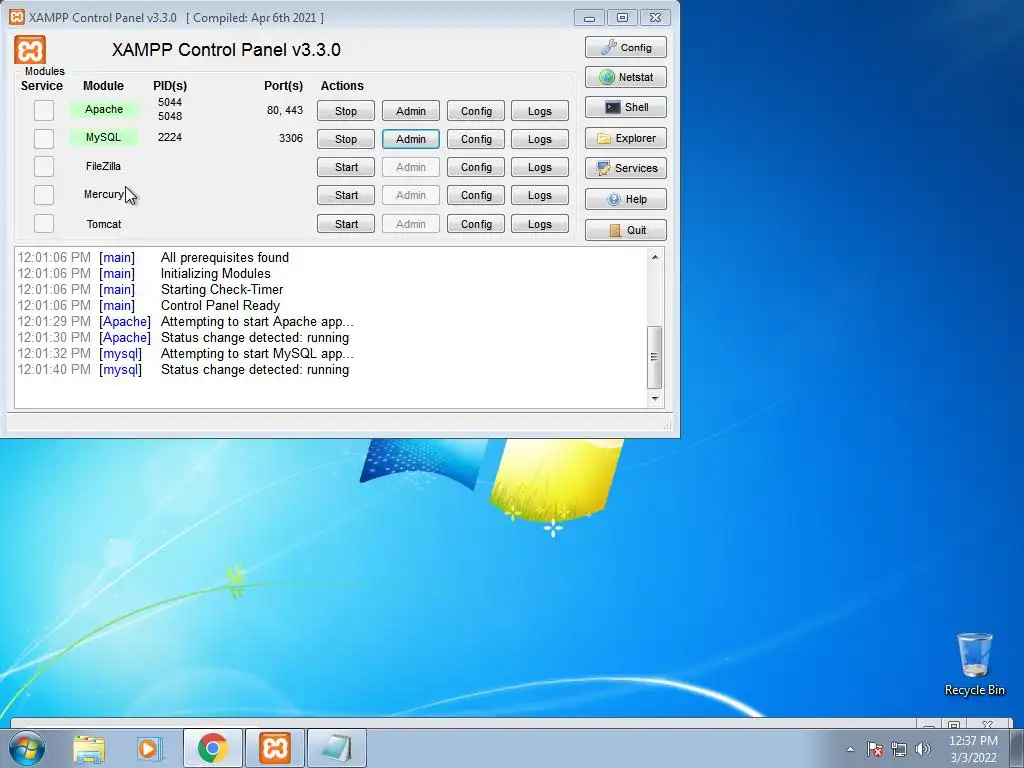Screen dimensions: 1024x768
Task: Click MySQL PID '2224' value
Action: (x=170, y=137)
